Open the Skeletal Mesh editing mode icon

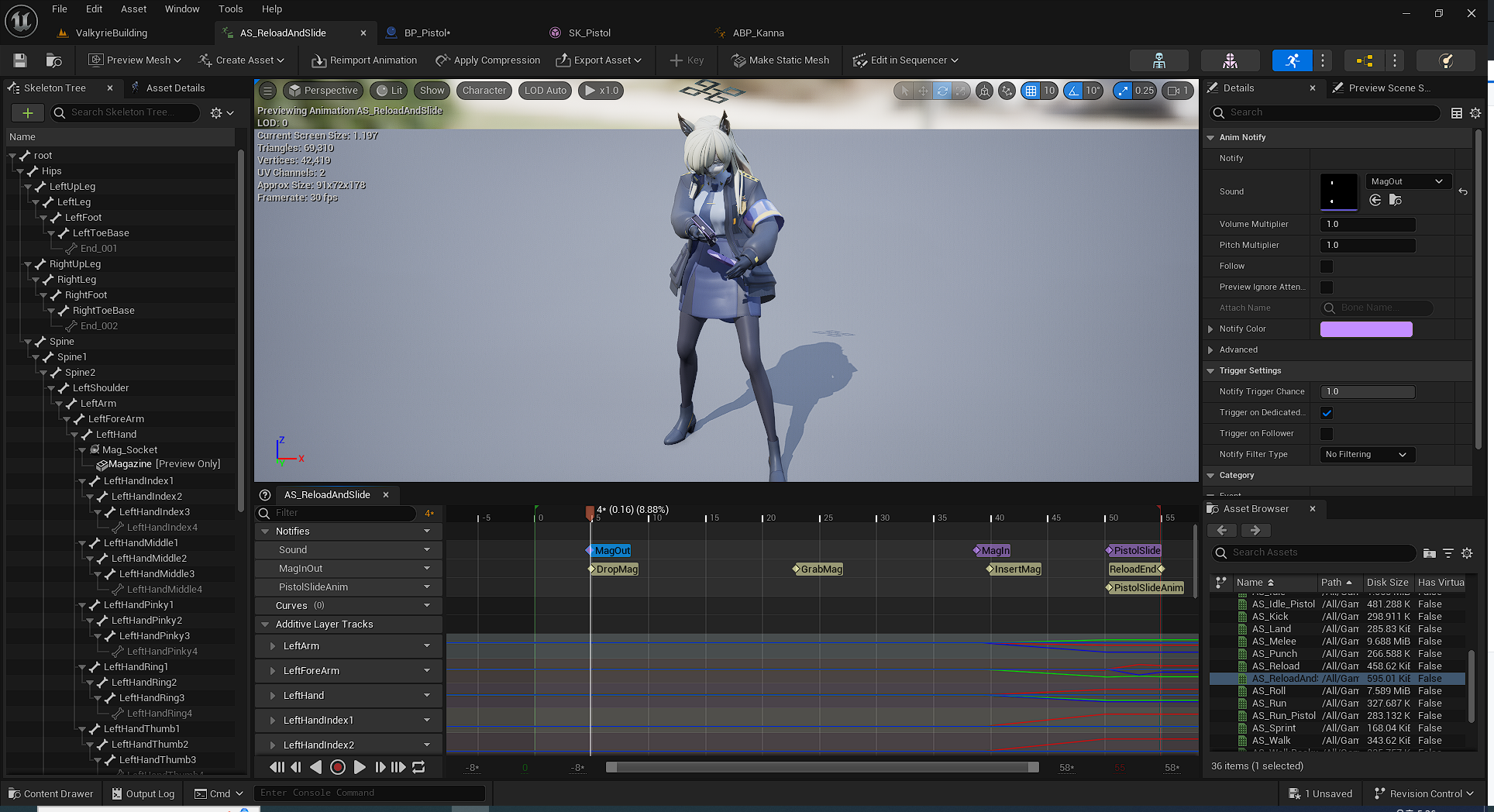1230,60
